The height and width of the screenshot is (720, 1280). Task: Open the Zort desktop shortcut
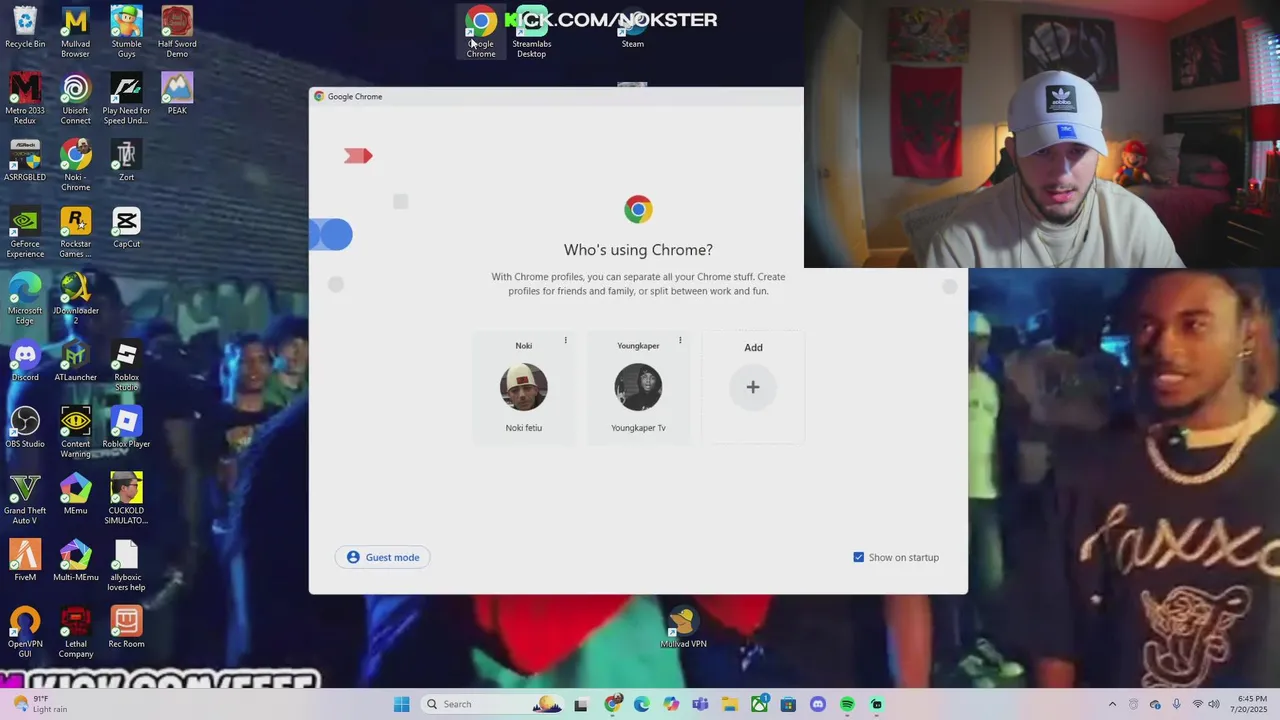[x=126, y=161]
